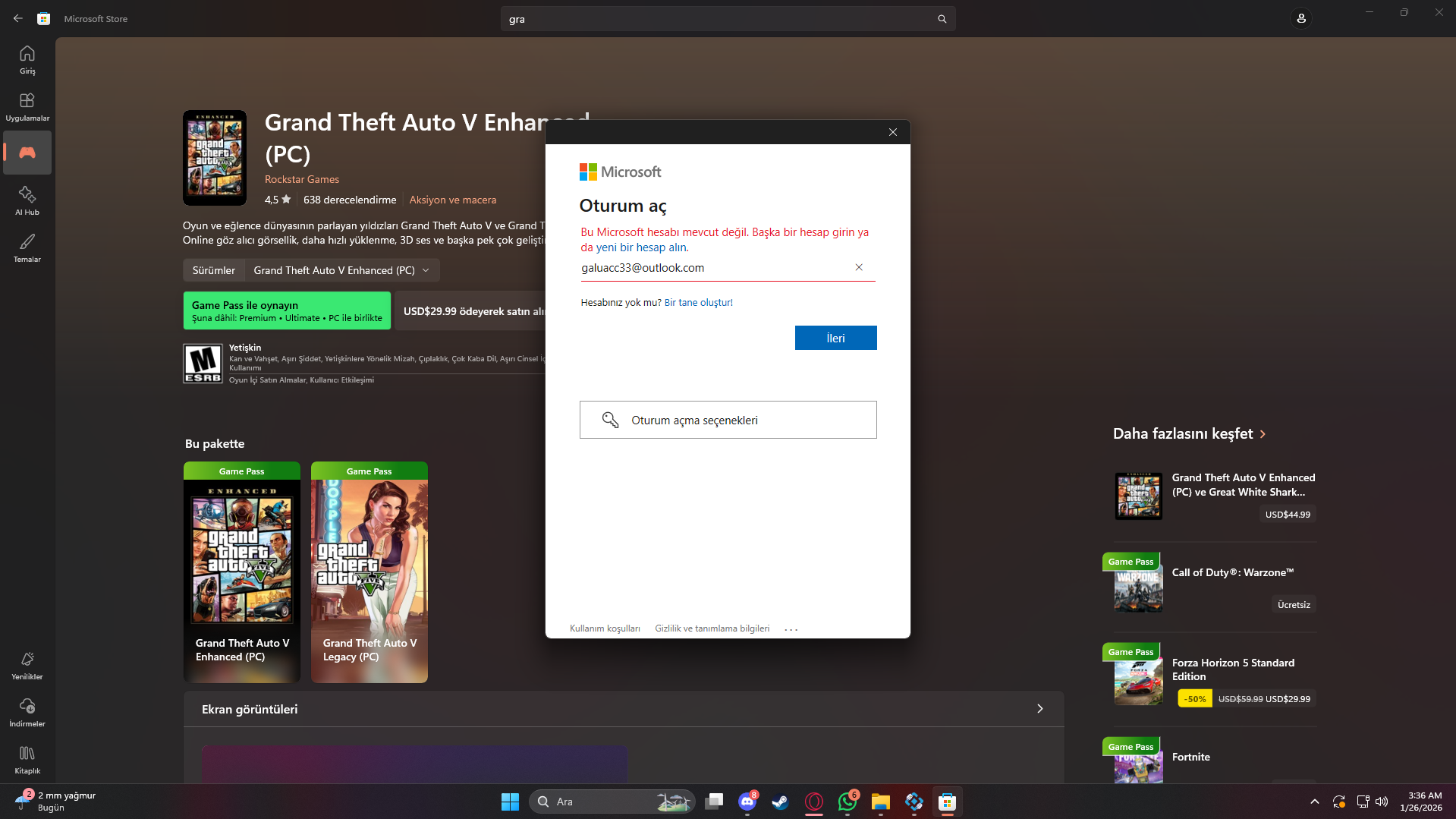1456x819 pixels.
Task: Open Kullanım koşulları terms link
Action: click(605, 628)
